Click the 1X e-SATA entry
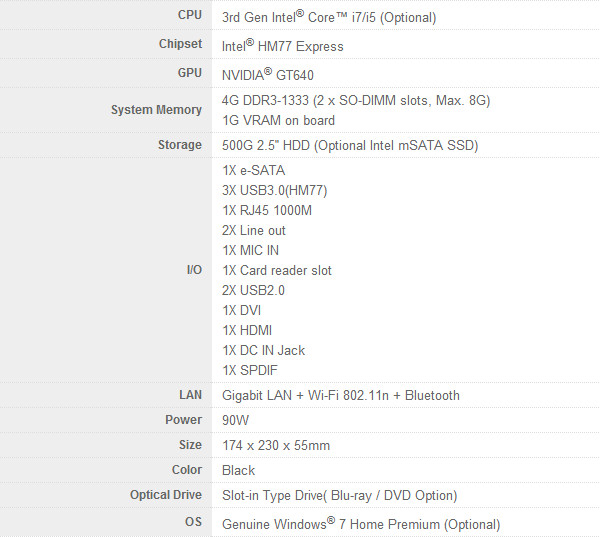Image resolution: width=600 pixels, height=537 pixels. [x=253, y=170]
